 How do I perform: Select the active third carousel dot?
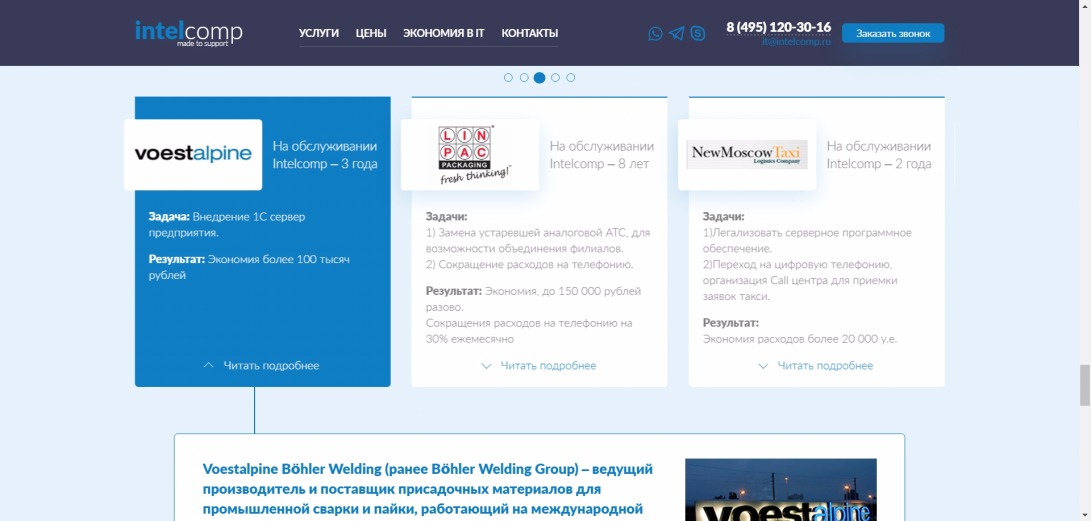point(539,78)
